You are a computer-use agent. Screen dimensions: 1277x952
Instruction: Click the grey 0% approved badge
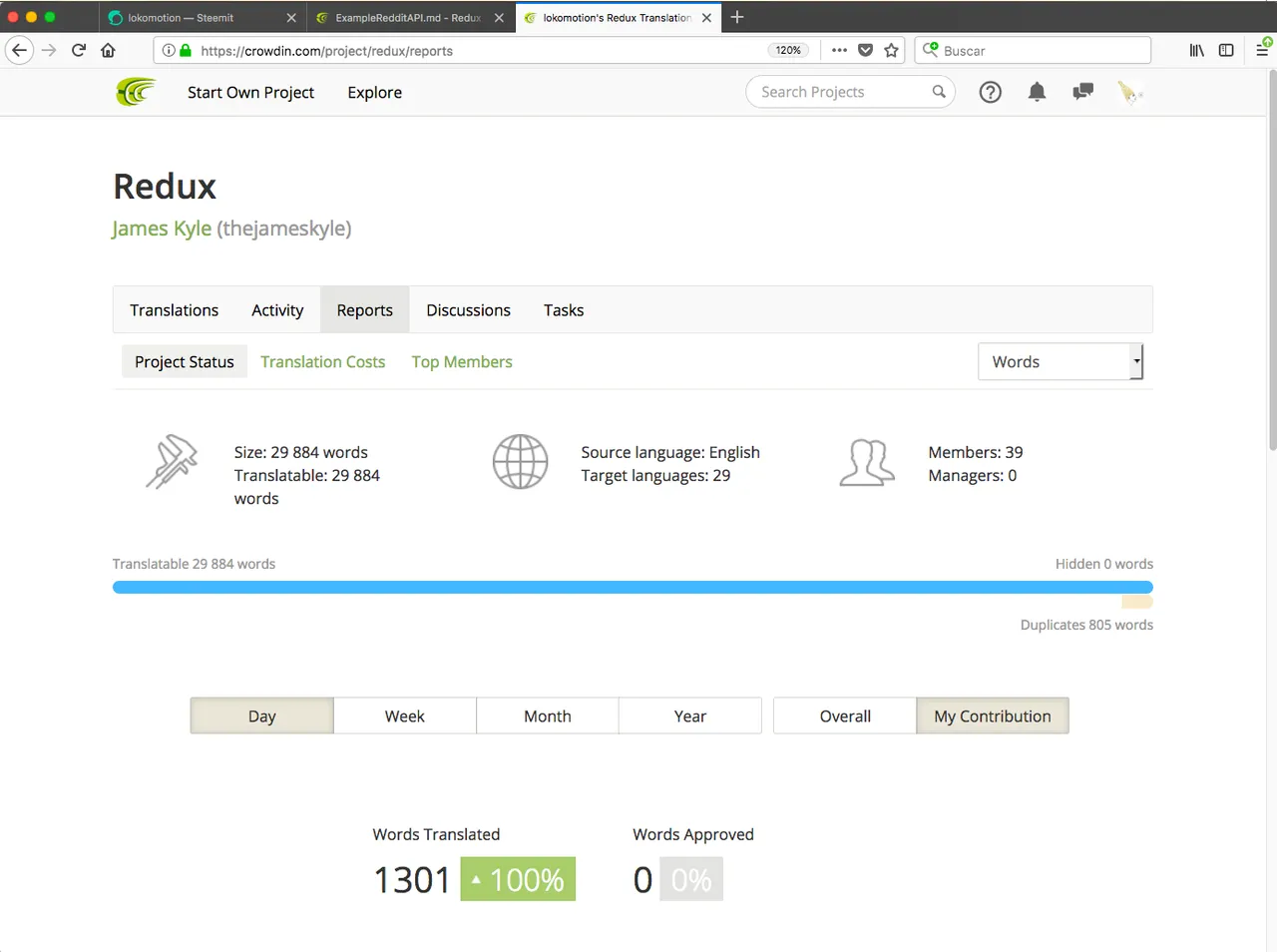click(691, 879)
